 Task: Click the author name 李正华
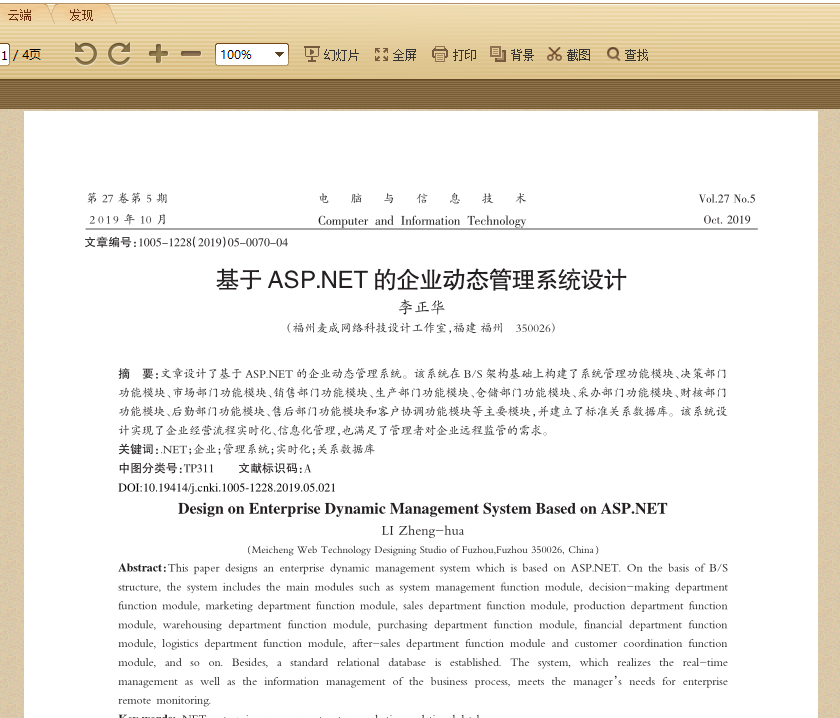click(421, 307)
